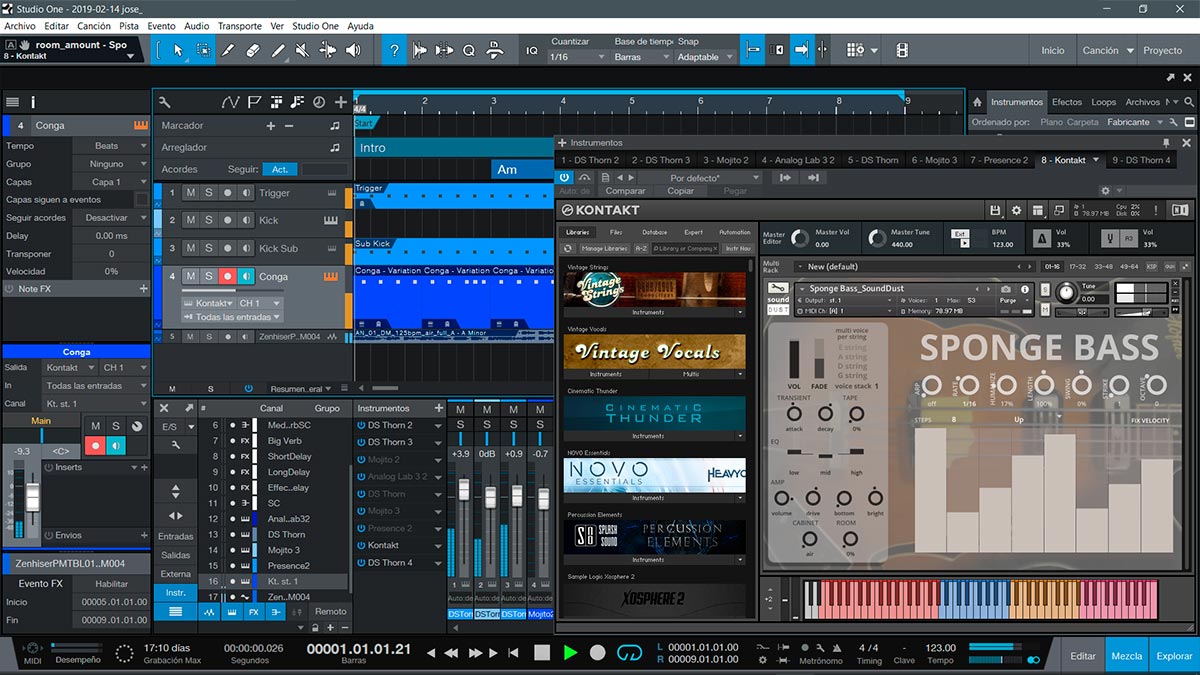Toggle the Act. follow chords button

tap(280, 169)
